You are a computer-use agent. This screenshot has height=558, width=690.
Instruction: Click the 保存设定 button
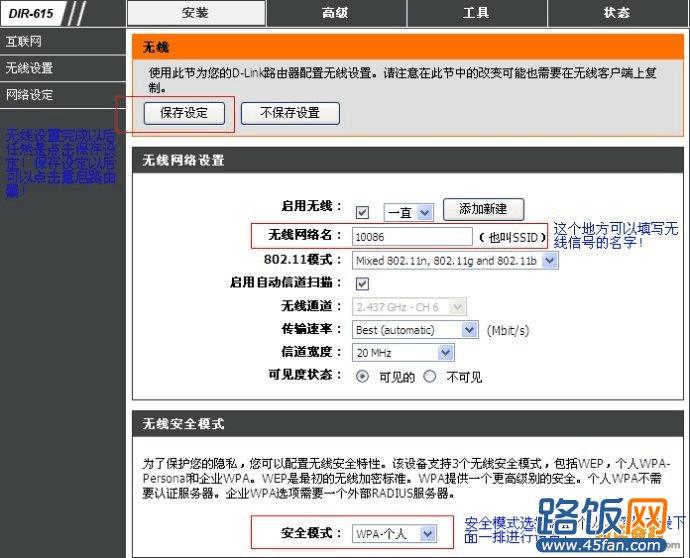click(184, 113)
